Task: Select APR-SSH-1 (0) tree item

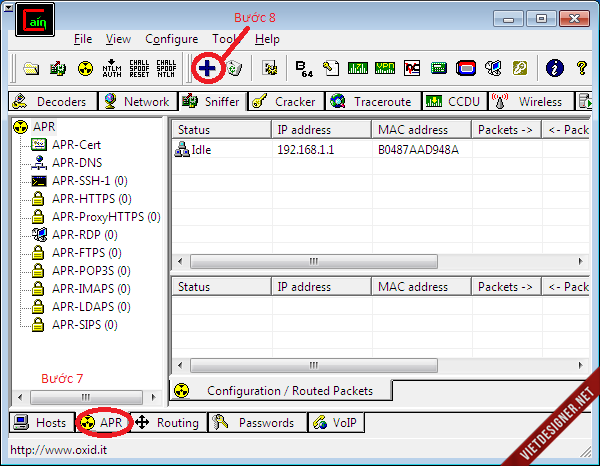Action: pyautogui.click(x=90, y=181)
